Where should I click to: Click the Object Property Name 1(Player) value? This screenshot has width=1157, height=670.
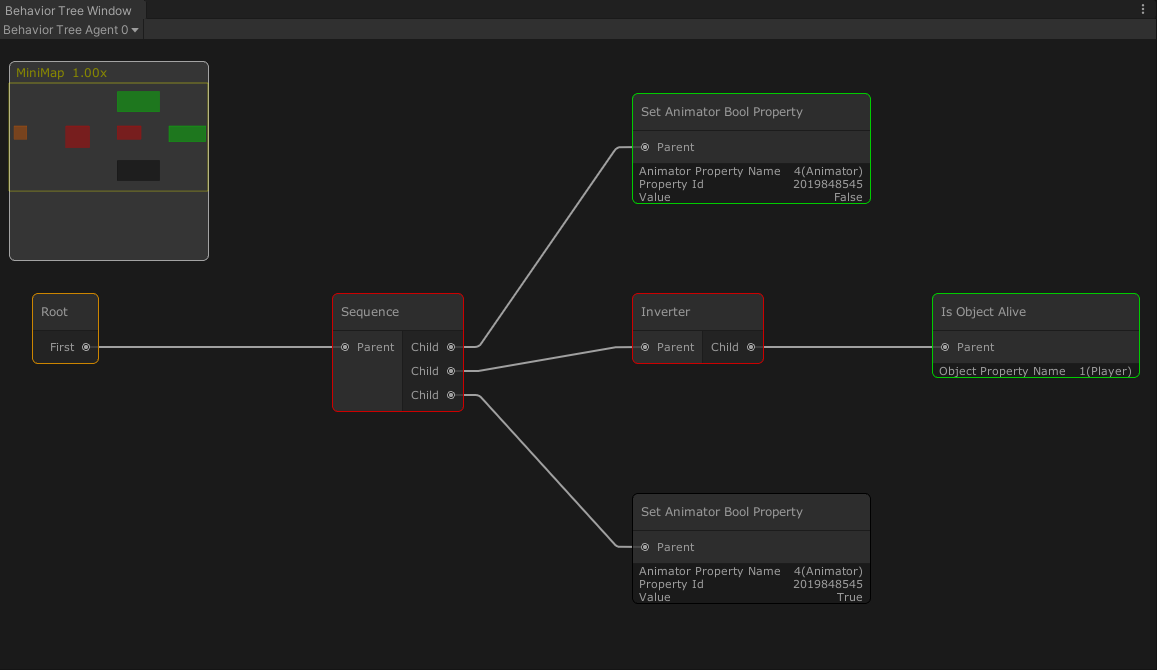pos(1105,371)
